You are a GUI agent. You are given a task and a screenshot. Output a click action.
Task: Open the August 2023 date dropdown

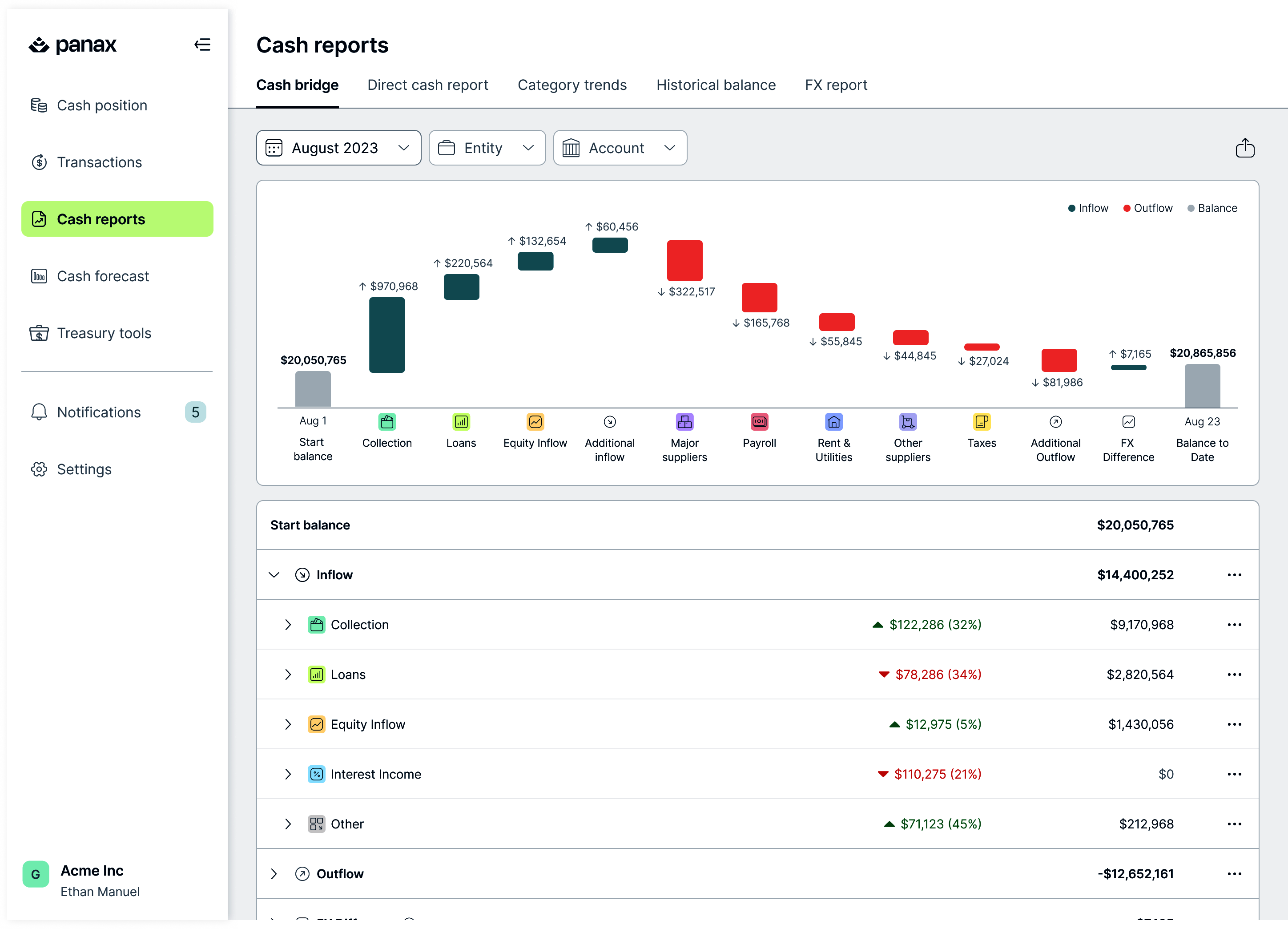(x=338, y=148)
